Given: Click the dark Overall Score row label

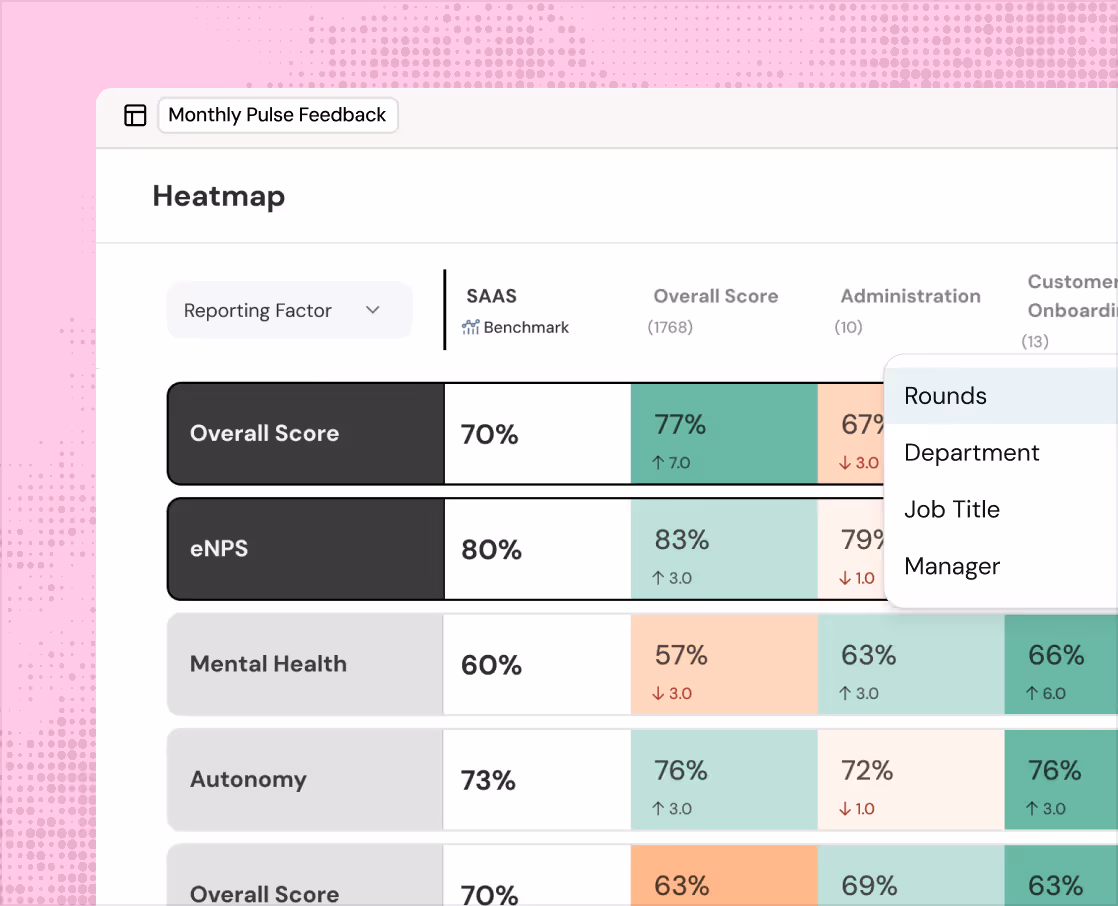Looking at the screenshot, I should pyautogui.click(x=306, y=433).
